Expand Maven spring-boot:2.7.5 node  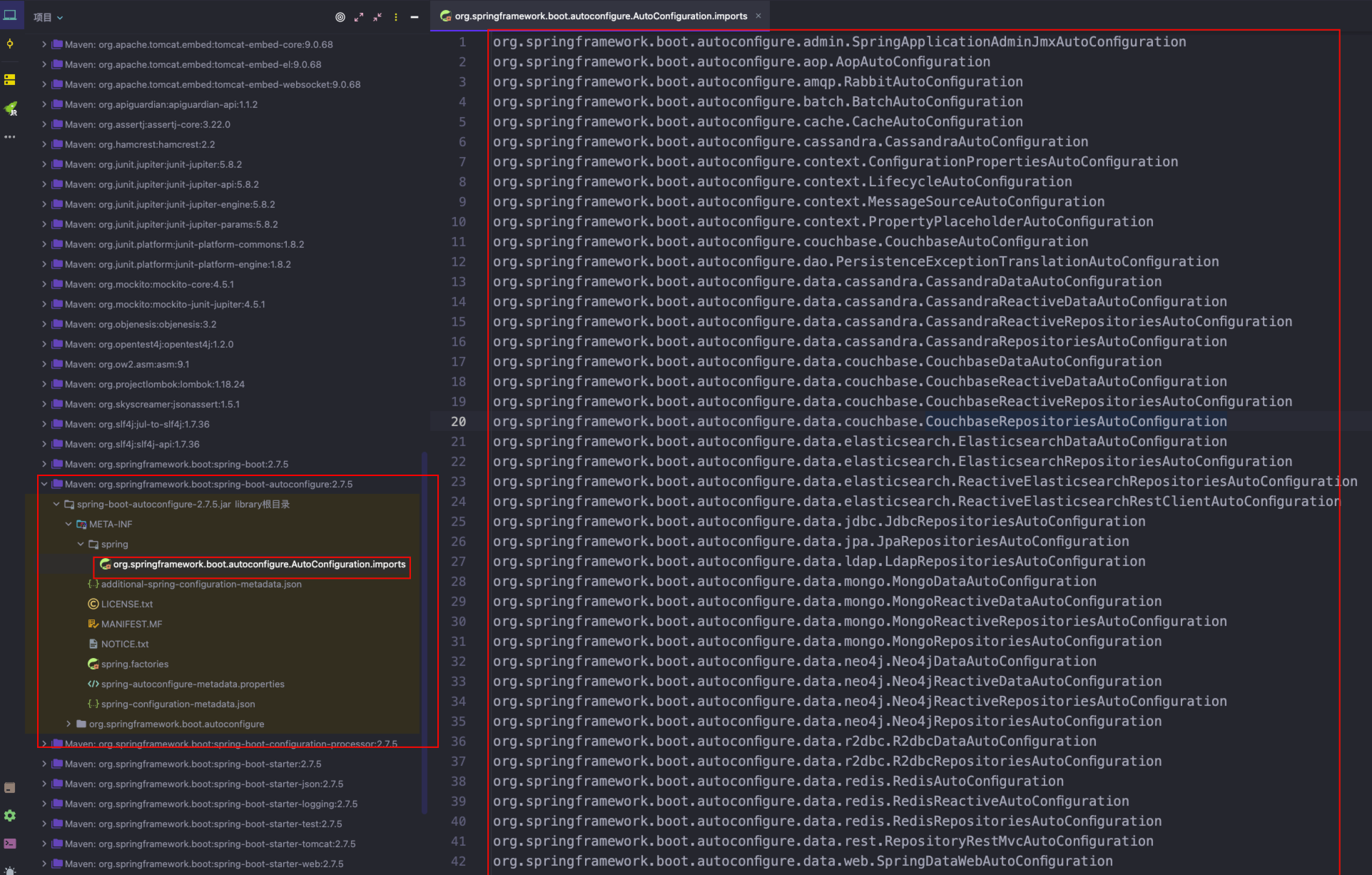tap(44, 464)
